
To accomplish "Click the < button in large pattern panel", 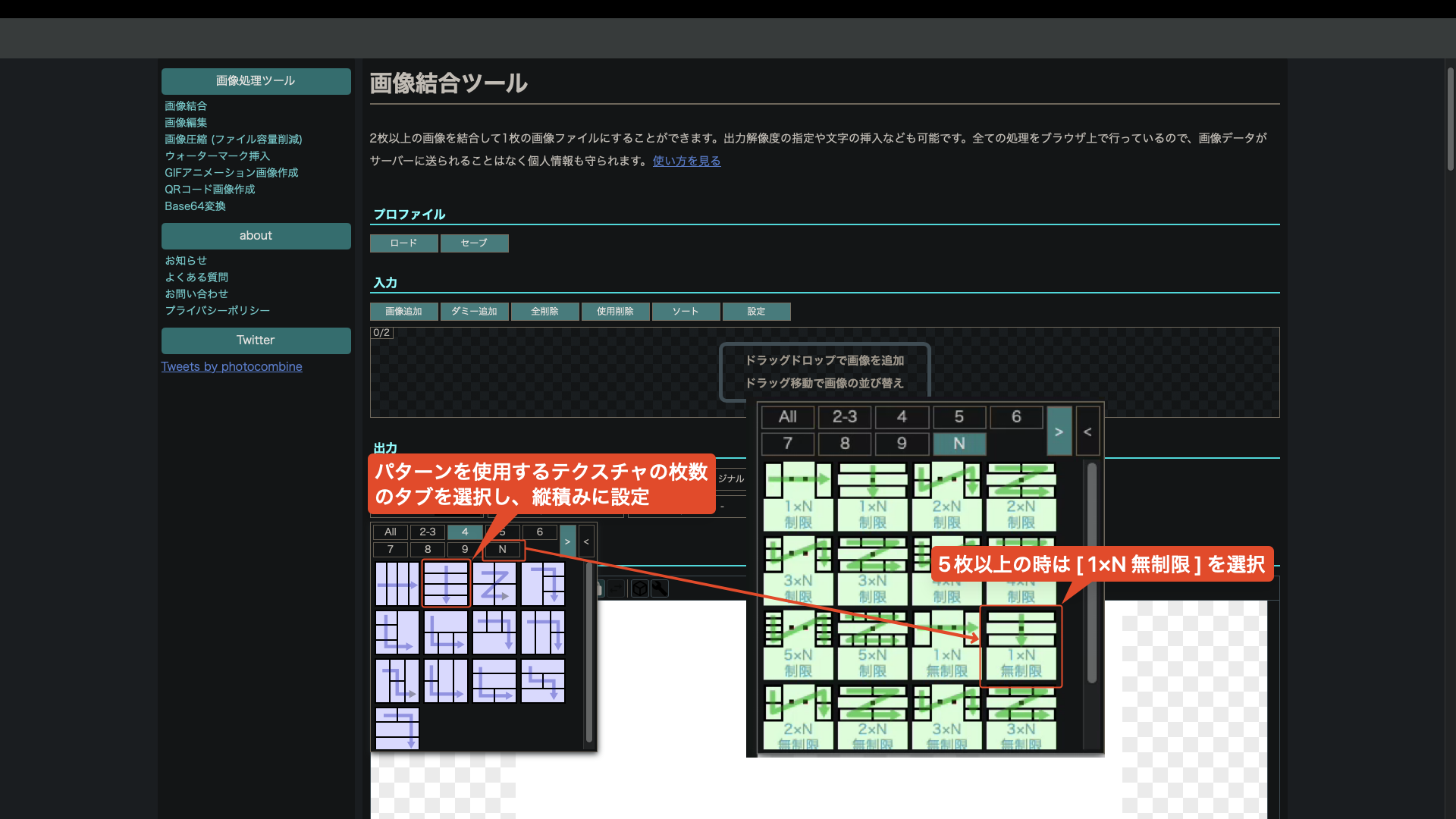I will [x=1087, y=431].
